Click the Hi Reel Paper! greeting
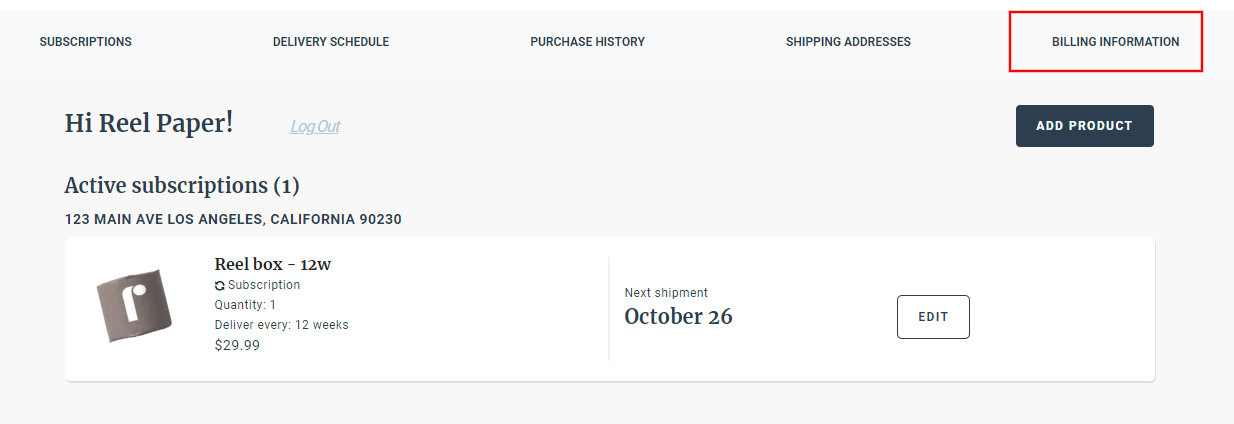Viewport: 1234px width, 424px height. point(149,123)
